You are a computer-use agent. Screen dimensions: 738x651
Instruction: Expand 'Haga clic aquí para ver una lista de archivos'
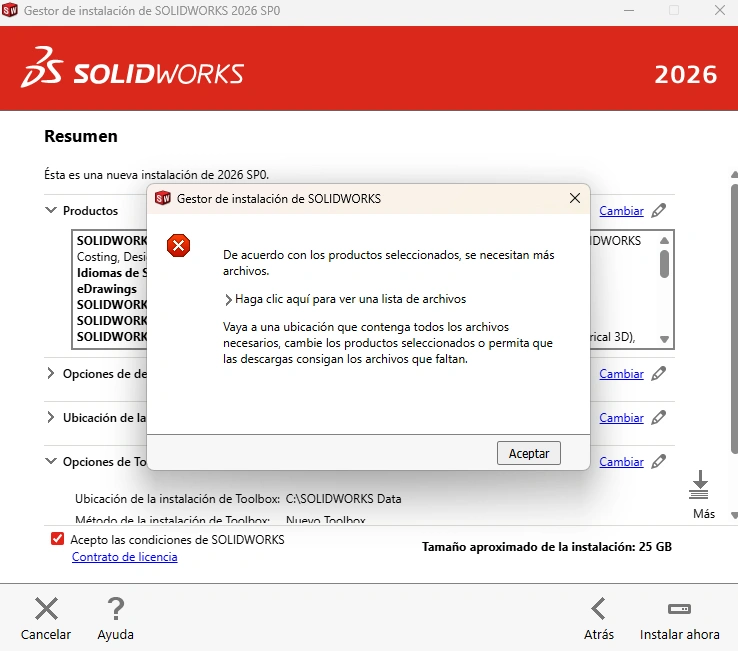point(345,299)
